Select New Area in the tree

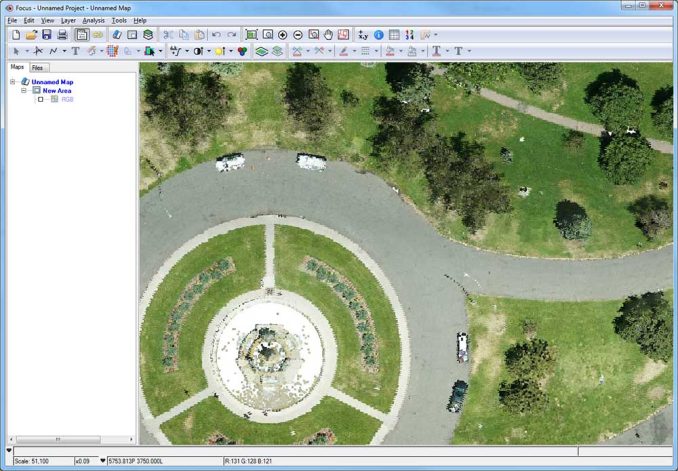pos(57,90)
